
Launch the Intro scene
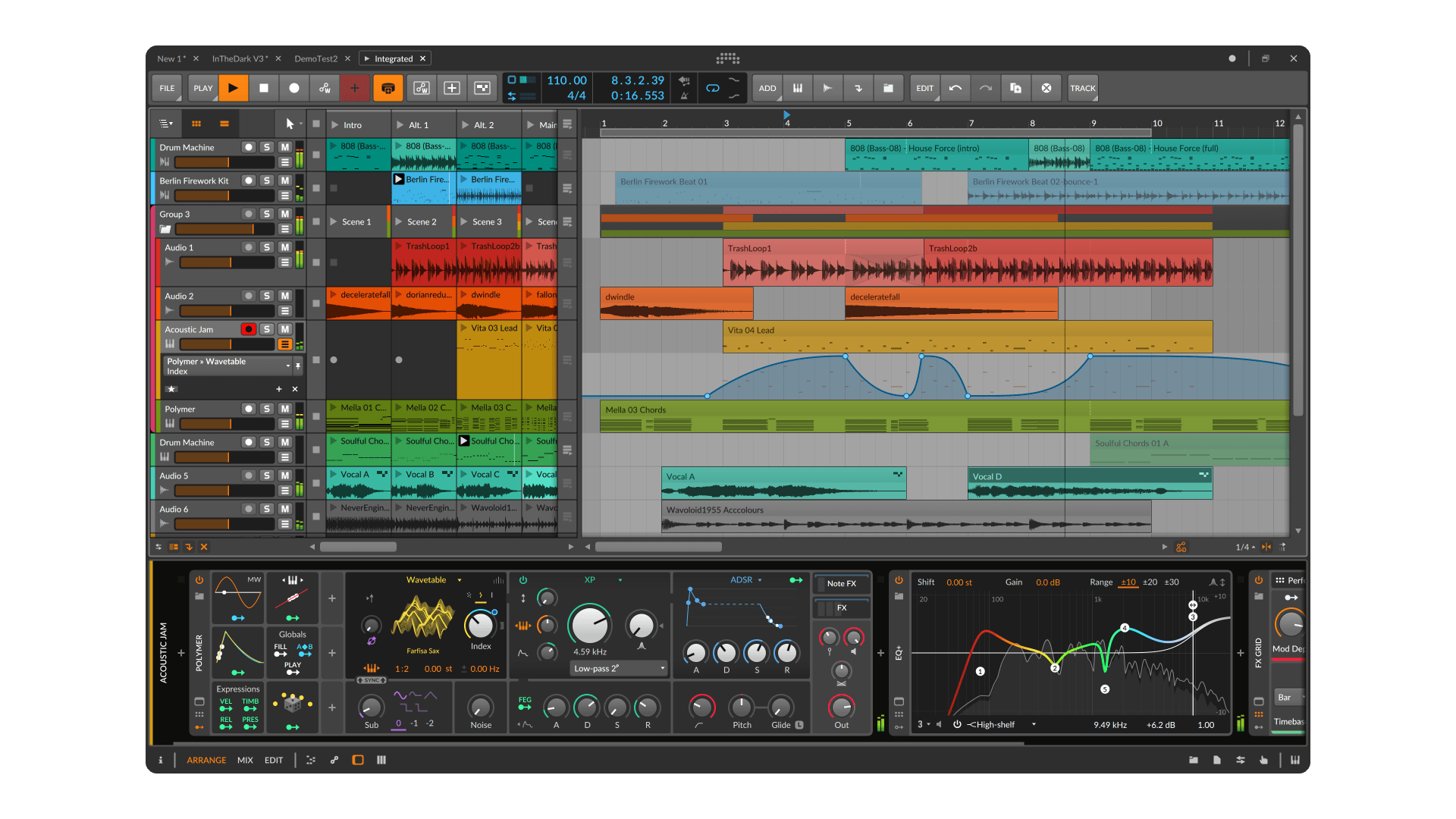[x=334, y=125]
